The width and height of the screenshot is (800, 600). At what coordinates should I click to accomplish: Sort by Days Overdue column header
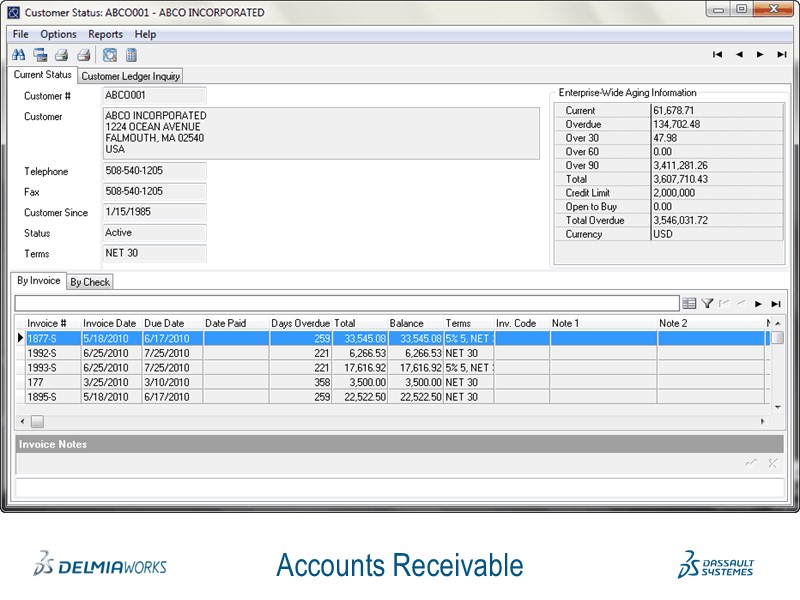coord(300,324)
